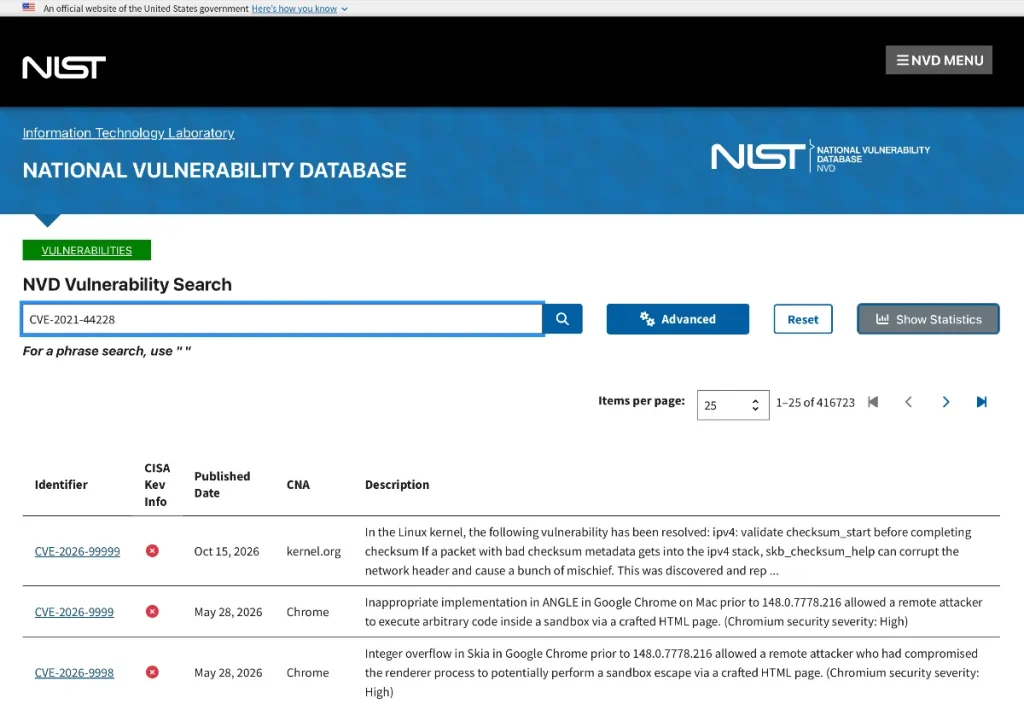Click the US flag icon in top banner
1024x704 pixels.
coord(29,8)
